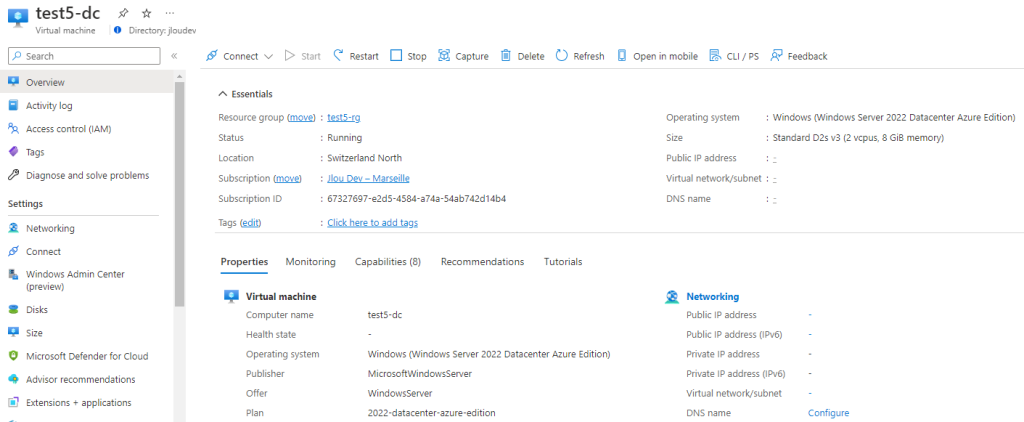The width and height of the screenshot is (1024, 422).
Task: Click the sidebar vertical scrollbar
Action: pos(180,195)
